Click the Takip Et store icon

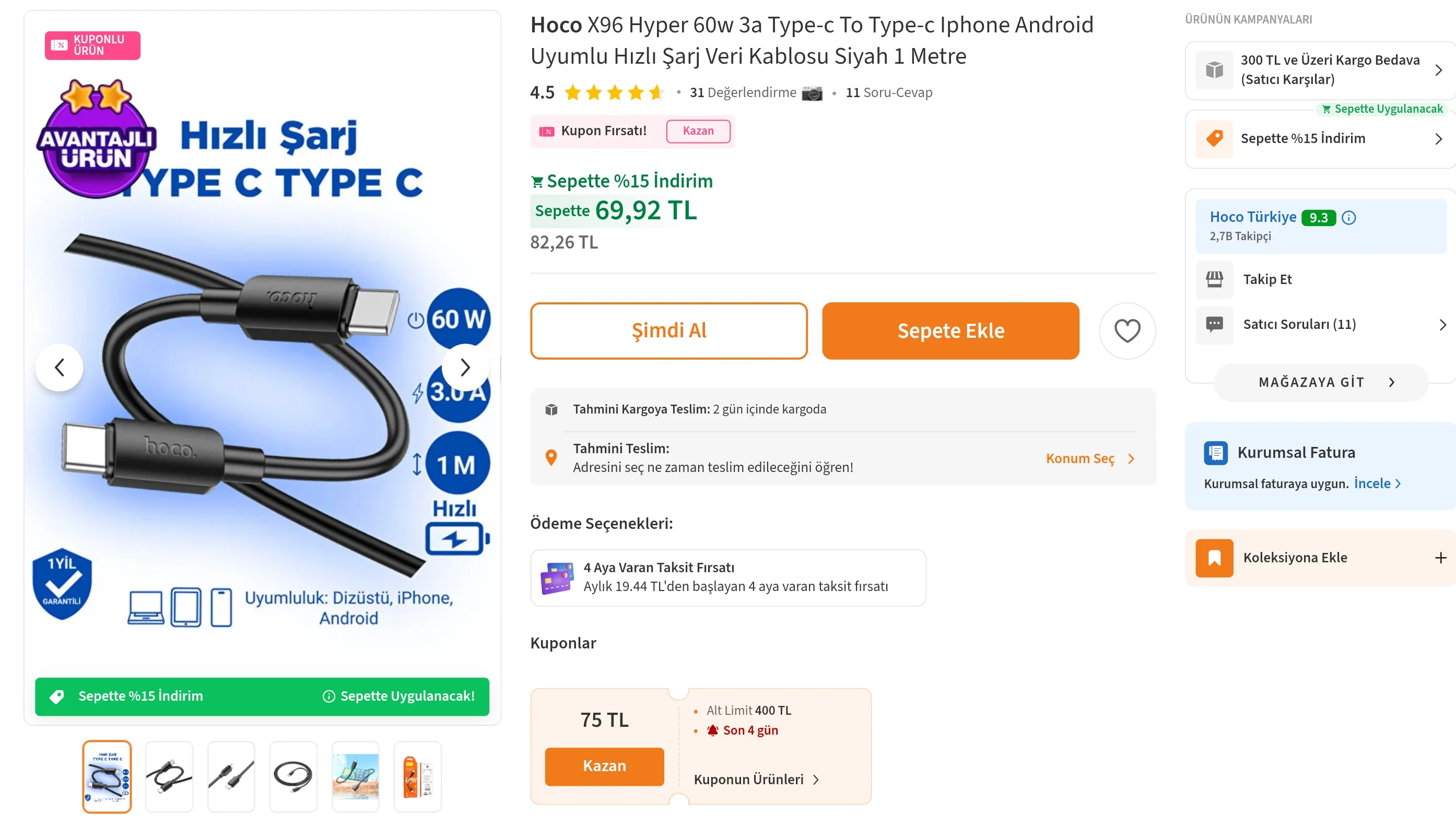click(x=1214, y=279)
